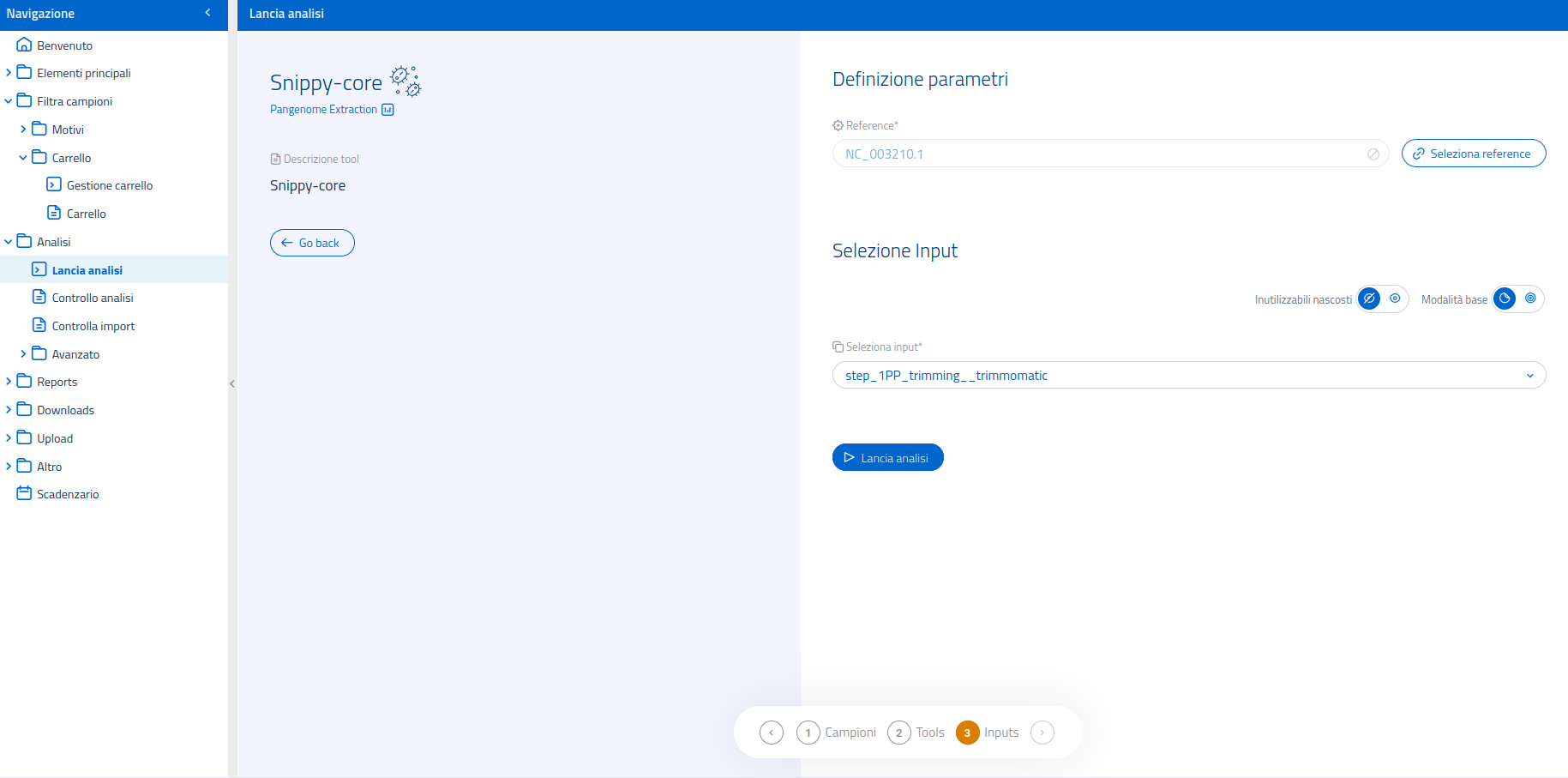1568x778 pixels.
Task: Show unusable inputs with eye icon
Action: point(1395,299)
